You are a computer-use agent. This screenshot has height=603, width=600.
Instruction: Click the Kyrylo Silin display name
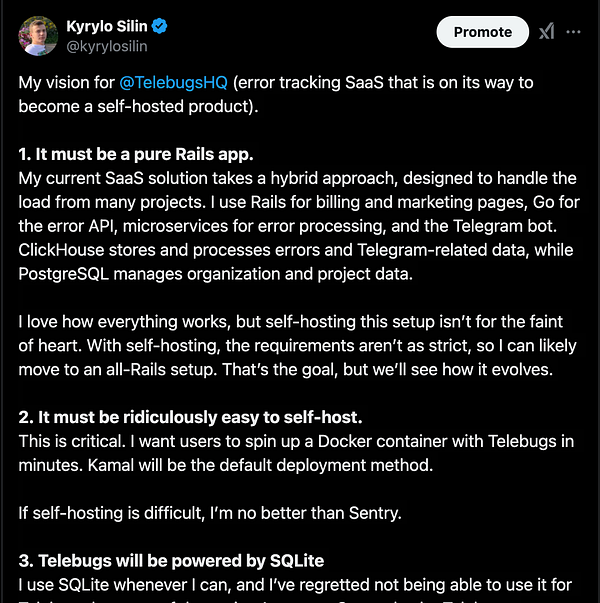pos(107,26)
